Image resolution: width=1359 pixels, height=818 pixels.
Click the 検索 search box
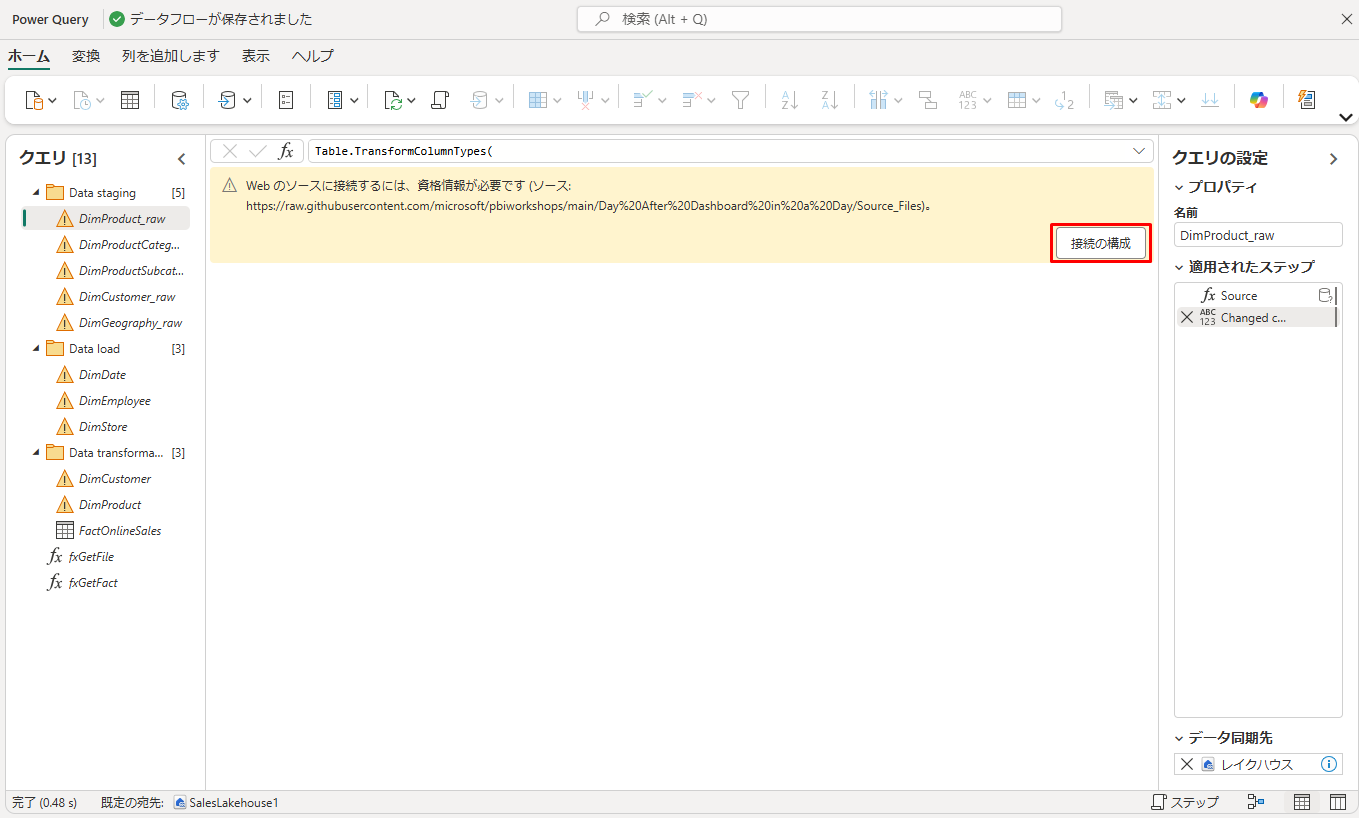819,19
